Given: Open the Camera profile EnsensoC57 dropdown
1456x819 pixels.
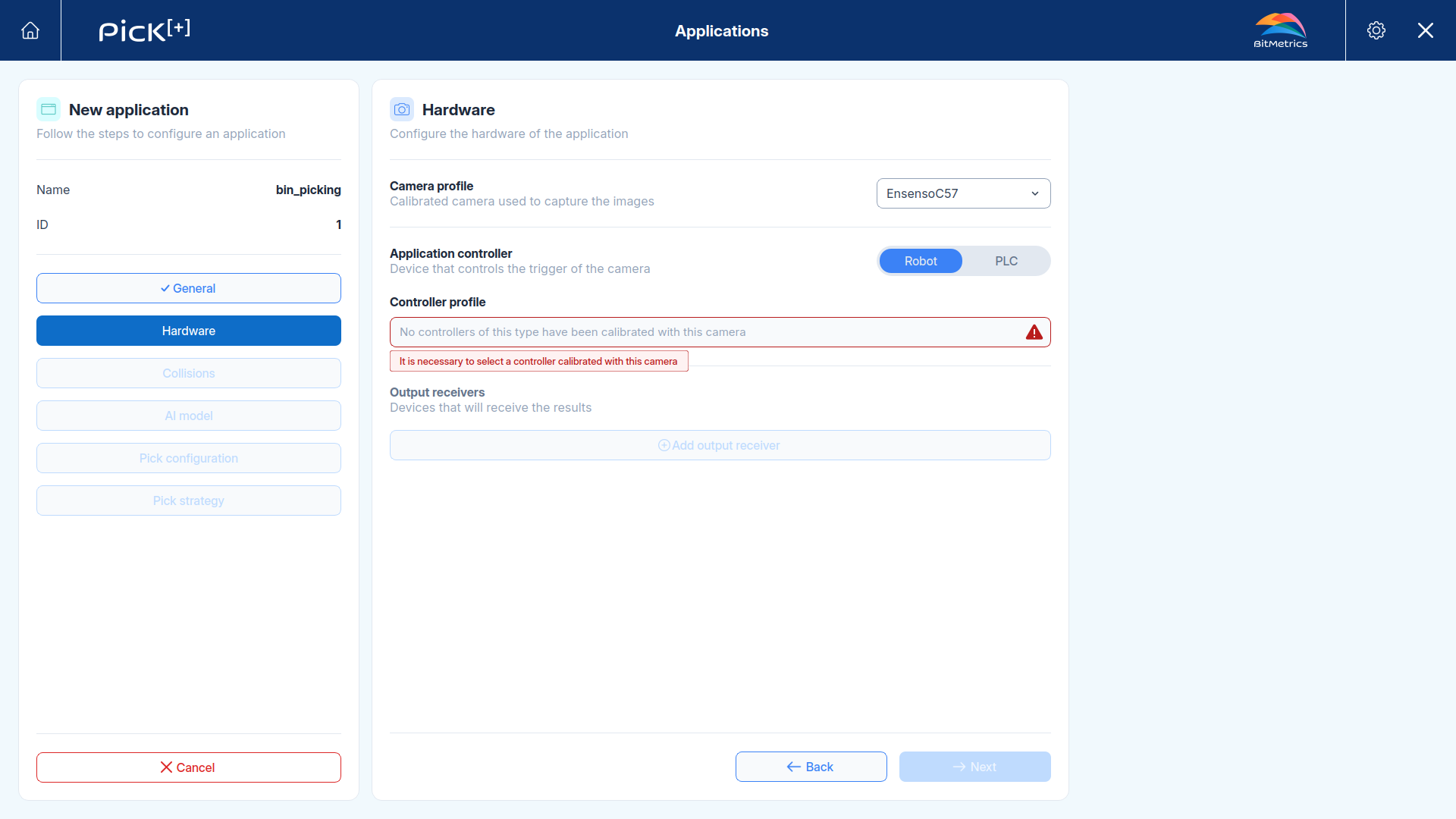Looking at the screenshot, I should 963,193.
